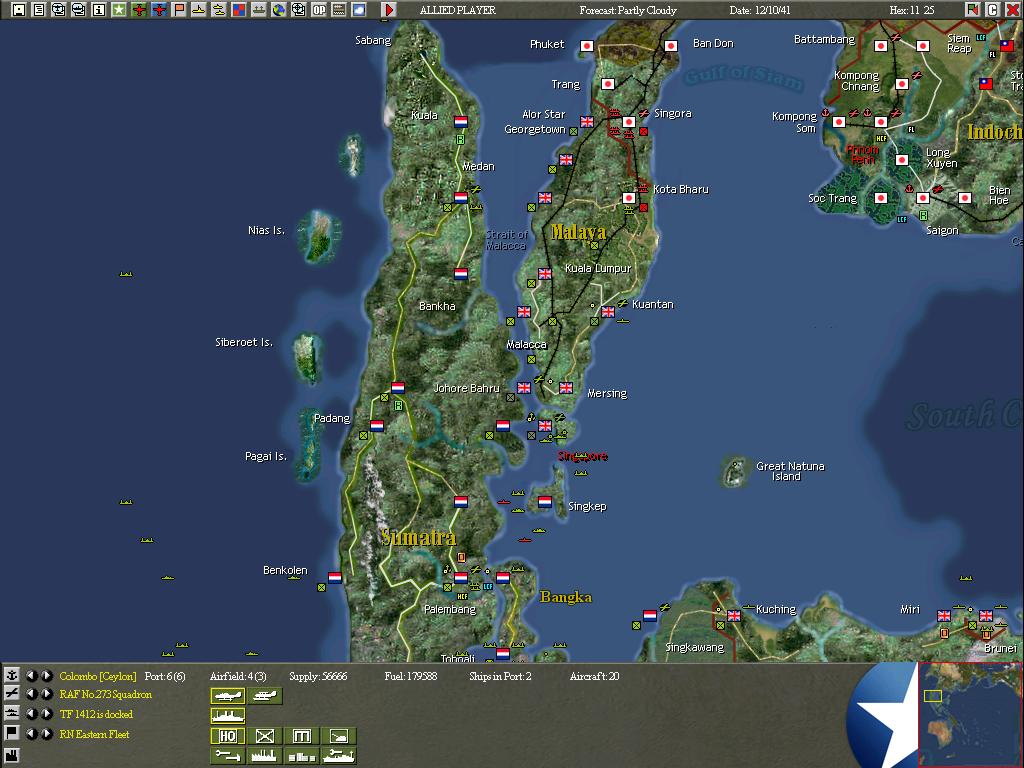
Task: Select the British flag base at Kuching
Action: tap(733, 615)
